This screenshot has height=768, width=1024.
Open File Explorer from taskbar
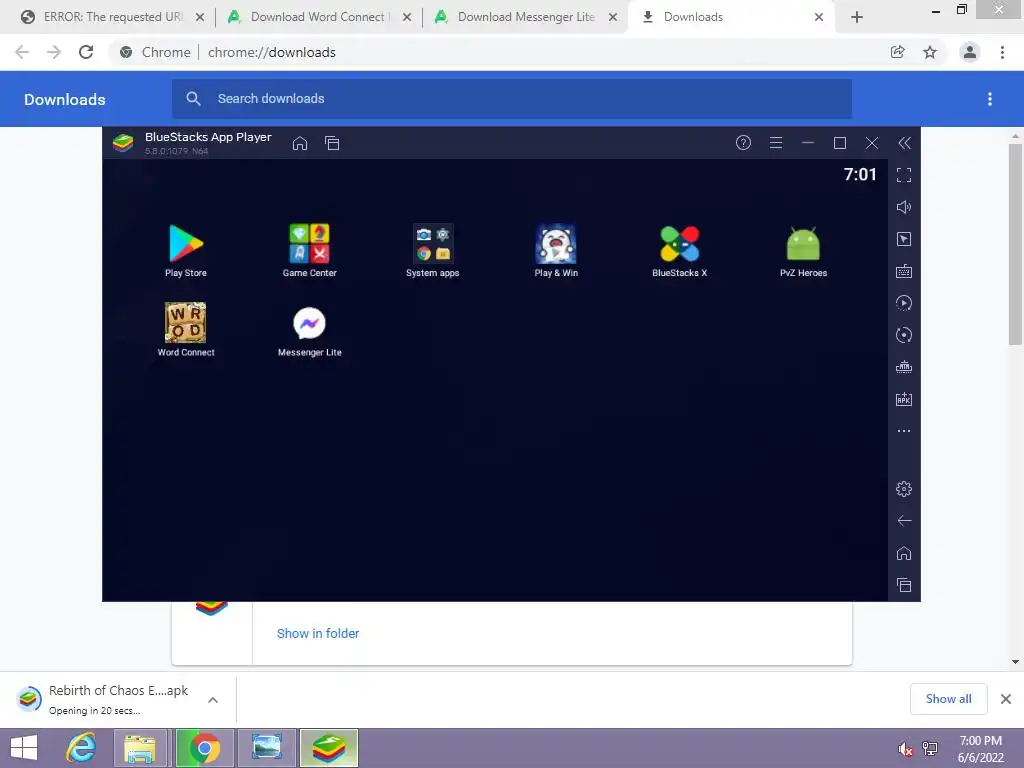click(x=140, y=748)
